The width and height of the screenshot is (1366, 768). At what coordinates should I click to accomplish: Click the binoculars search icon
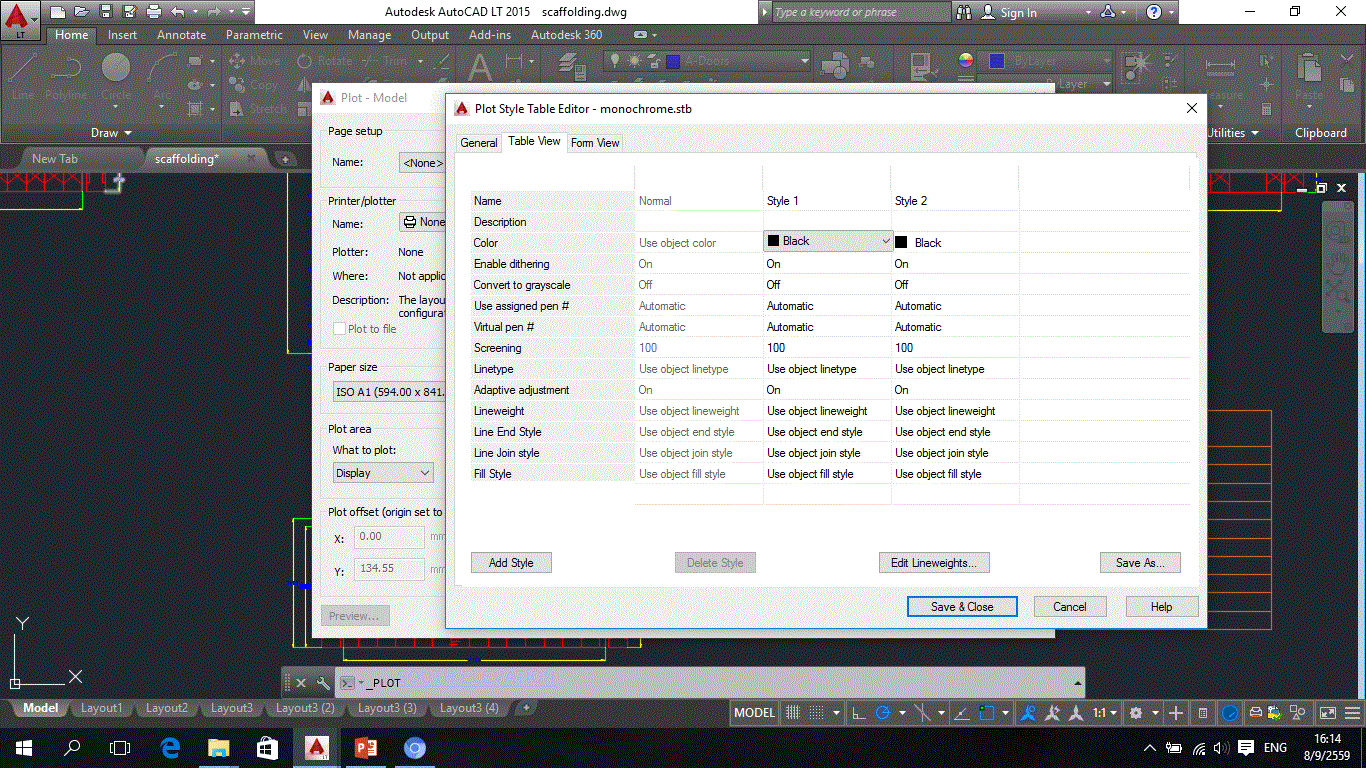tap(964, 12)
